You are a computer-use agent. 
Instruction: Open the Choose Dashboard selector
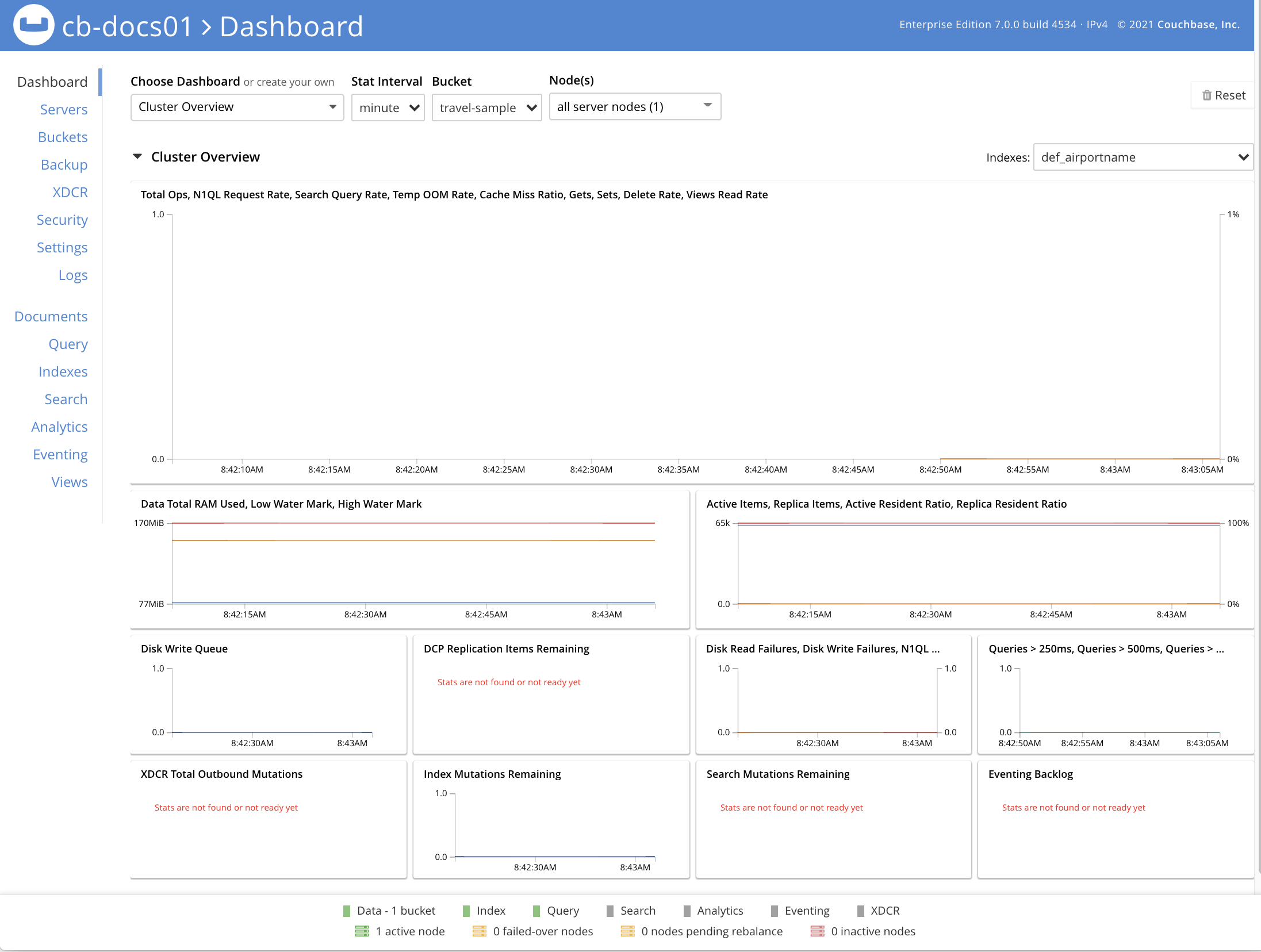click(236, 107)
